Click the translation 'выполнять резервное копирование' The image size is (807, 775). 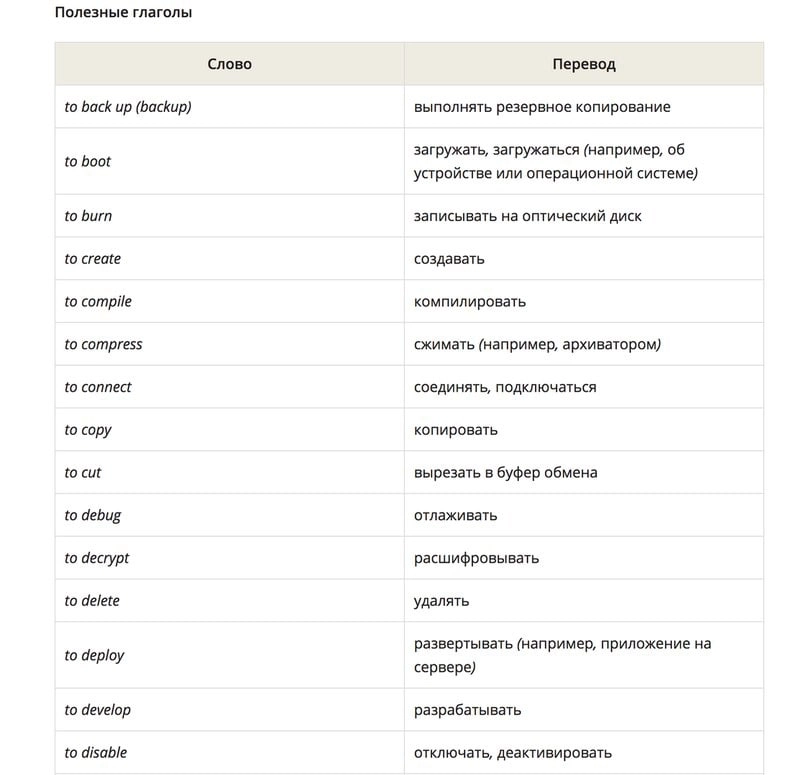pyautogui.click(x=542, y=107)
